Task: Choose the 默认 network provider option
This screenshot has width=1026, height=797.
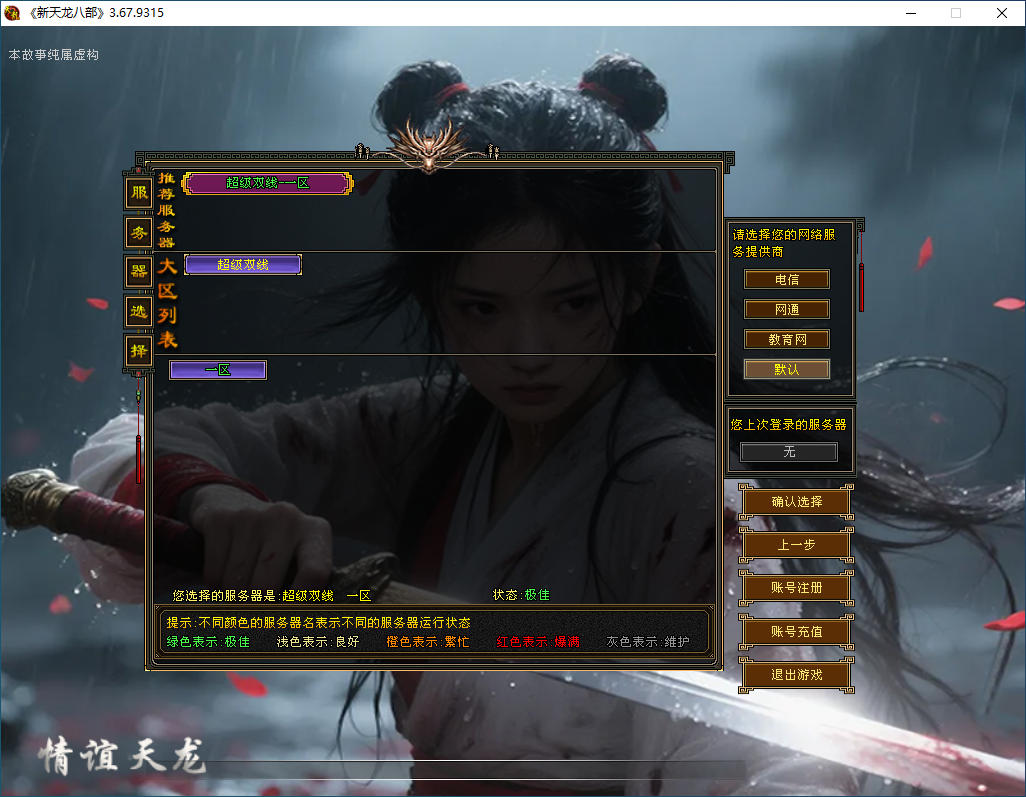Action: [787, 370]
